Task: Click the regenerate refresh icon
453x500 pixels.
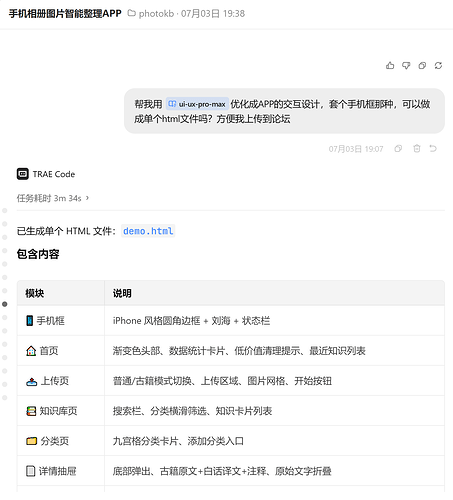Action: [x=438, y=66]
